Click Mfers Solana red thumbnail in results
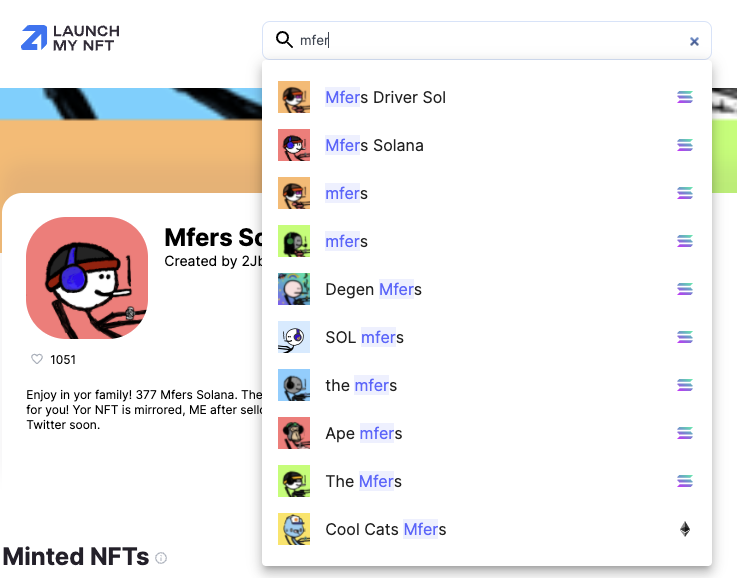The width and height of the screenshot is (737, 578). pyautogui.click(x=294, y=145)
